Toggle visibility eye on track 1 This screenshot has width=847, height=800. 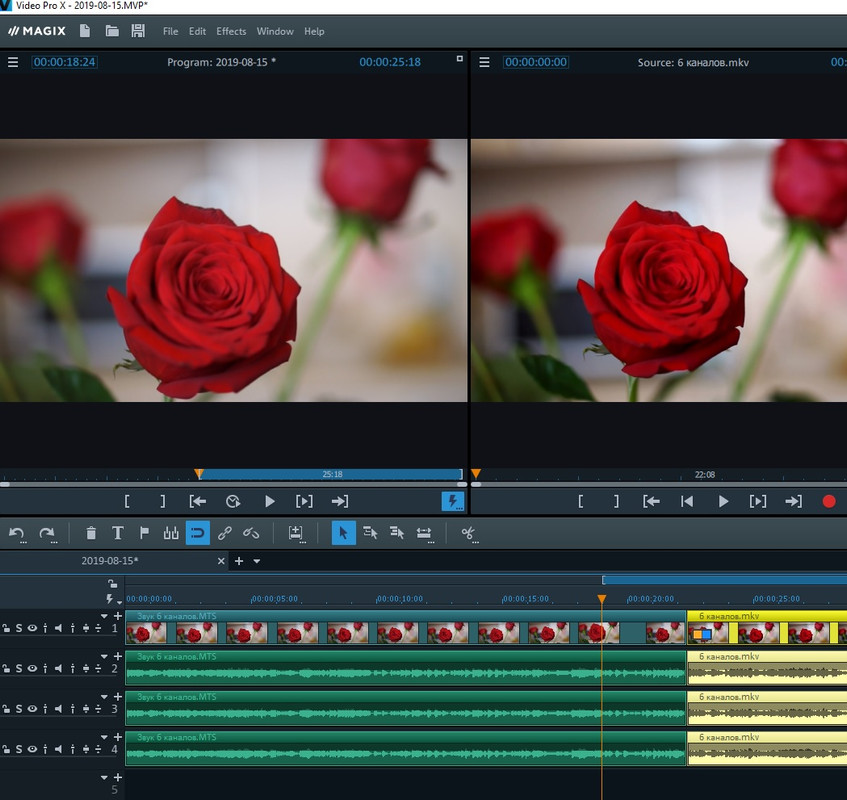(x=32, y=628)
